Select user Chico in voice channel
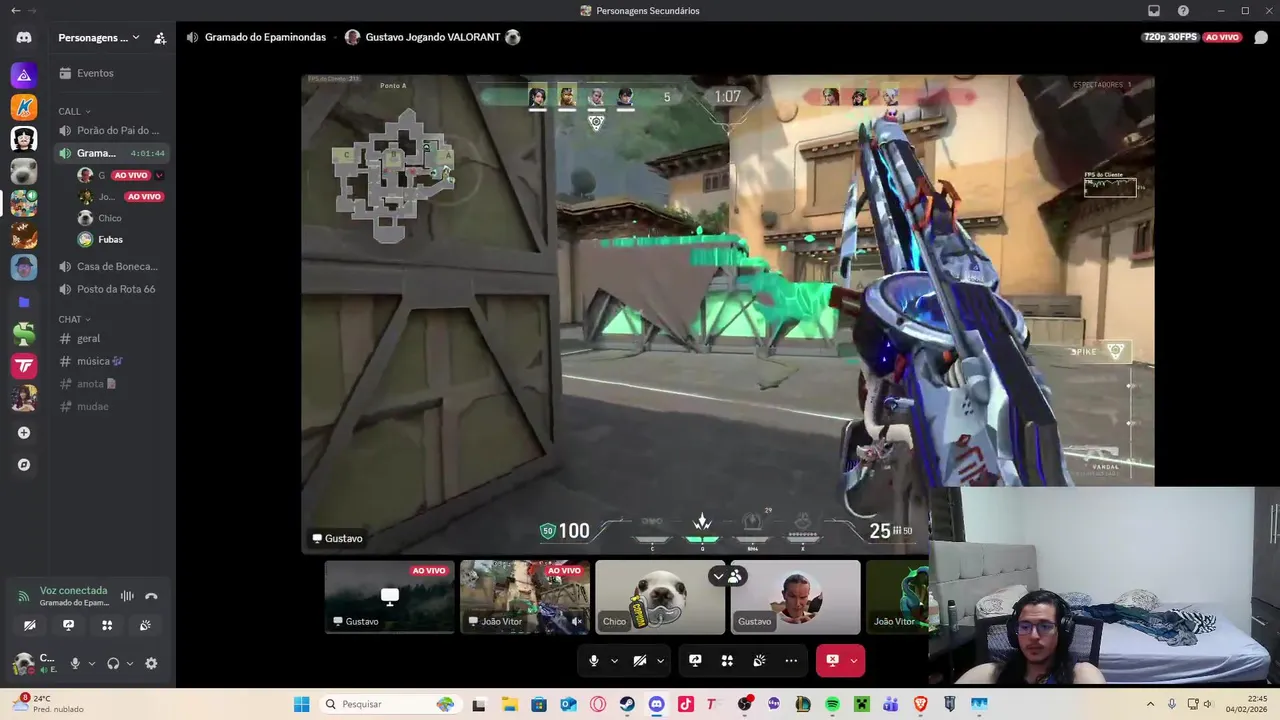Viewport: 1280px width, 720px height. (120, 218)
